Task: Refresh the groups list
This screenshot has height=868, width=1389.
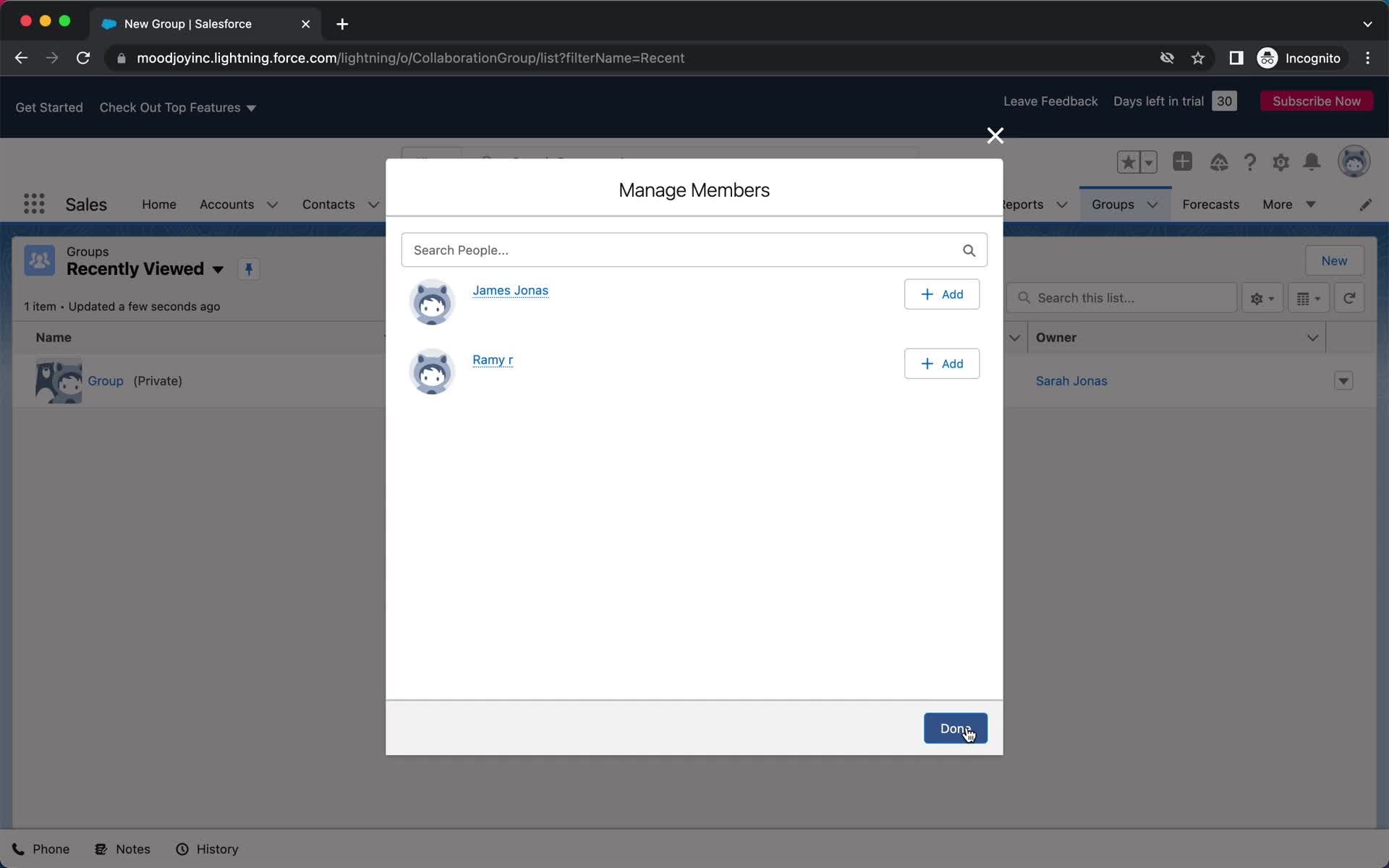Action: tap(1349, 298)
